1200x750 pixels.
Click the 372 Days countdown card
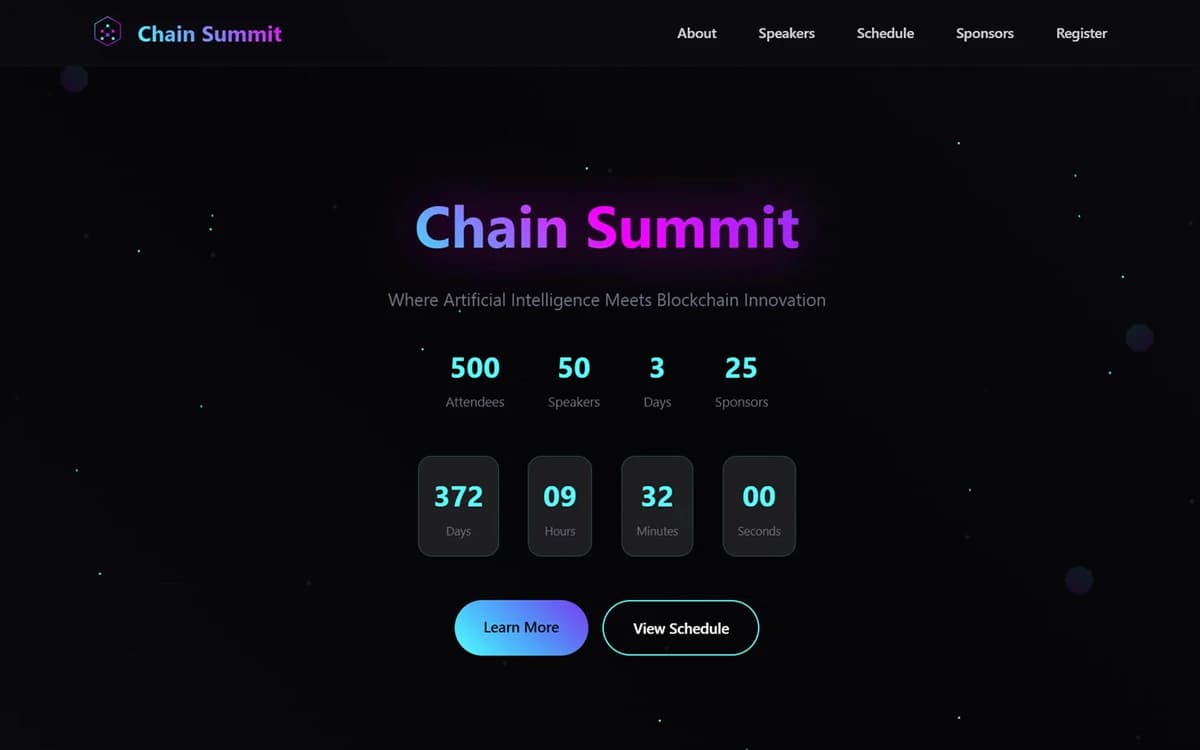click(458, 505)
